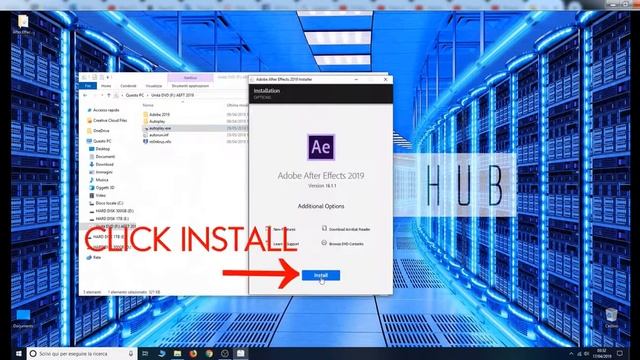The image size is (640, 360).
Task: Open the File tab in Explorer
Action: coord(88,86)
